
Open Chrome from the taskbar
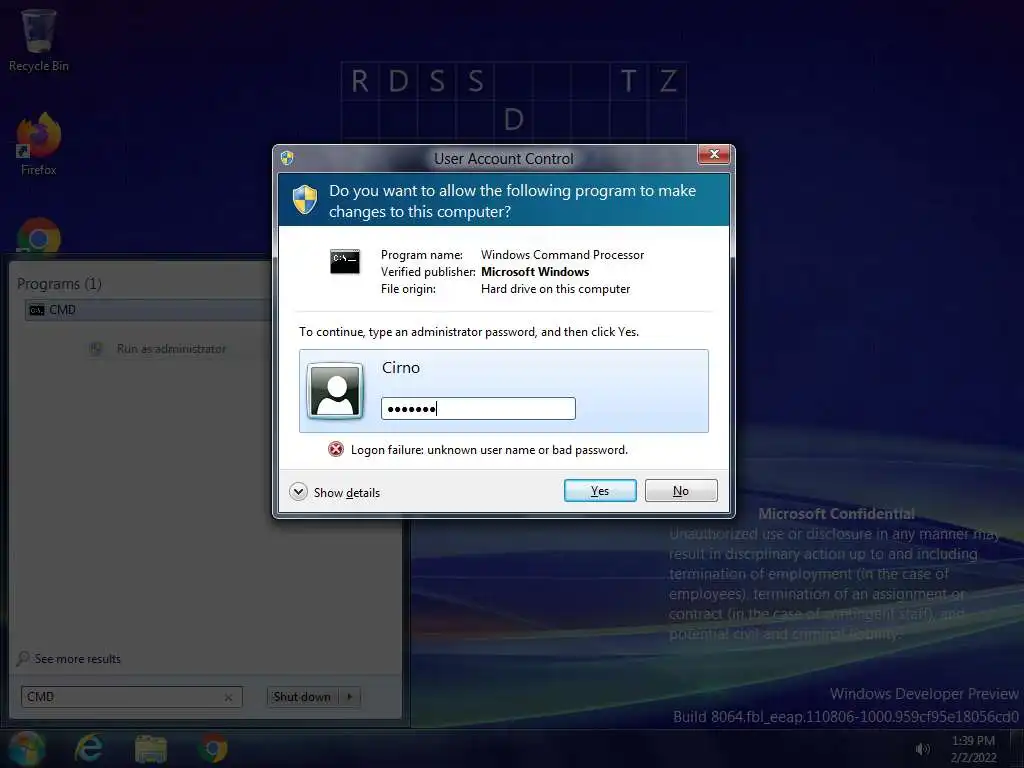coord(213,748)
